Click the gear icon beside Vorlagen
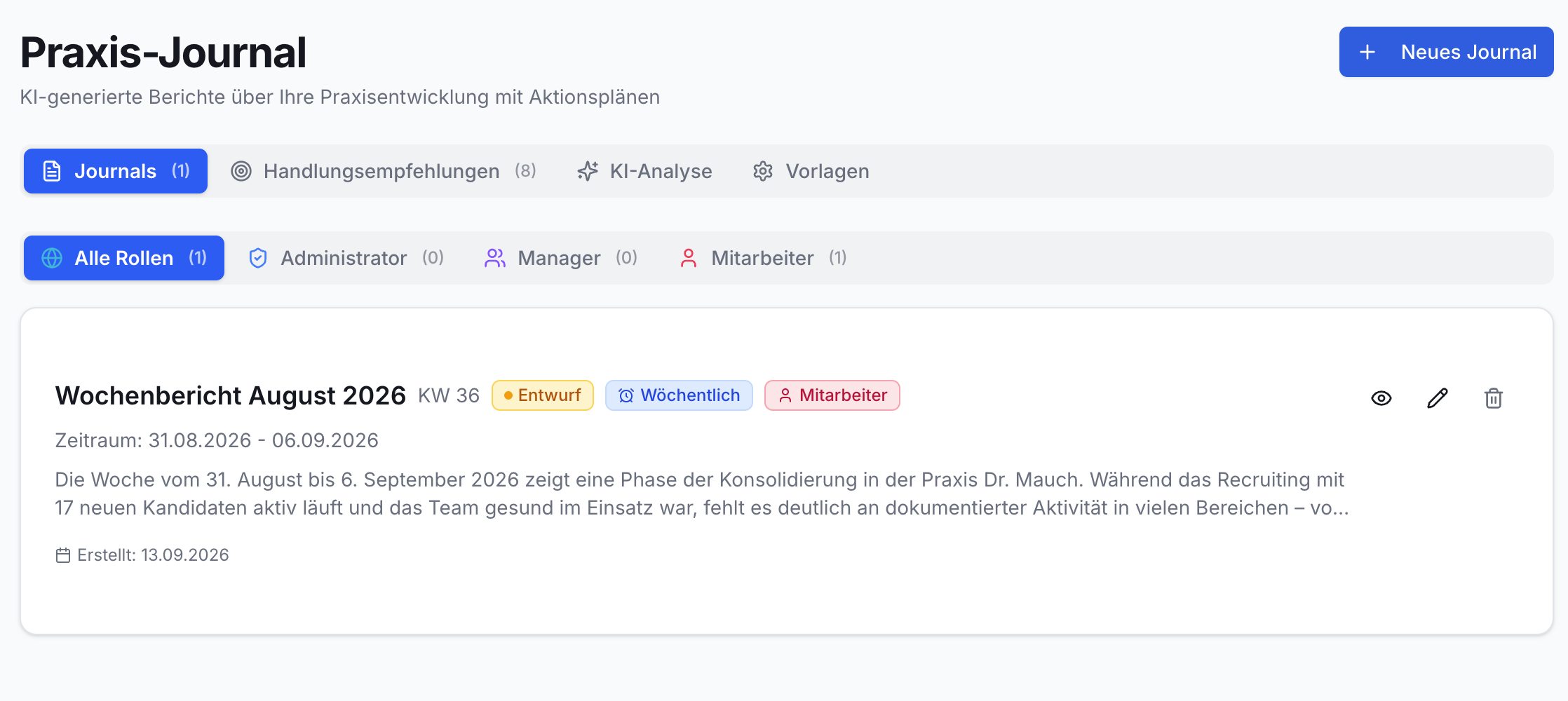 point(763,171)
